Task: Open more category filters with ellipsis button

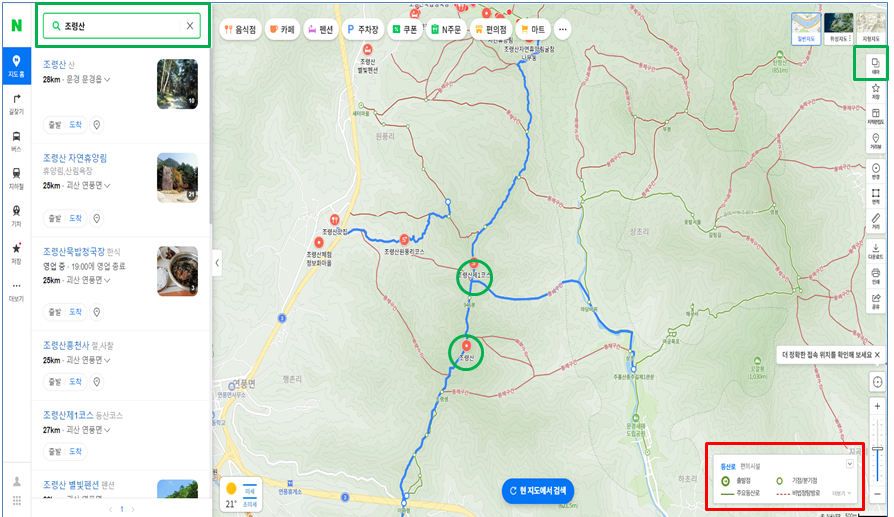Action: click(x=562, y=29)
